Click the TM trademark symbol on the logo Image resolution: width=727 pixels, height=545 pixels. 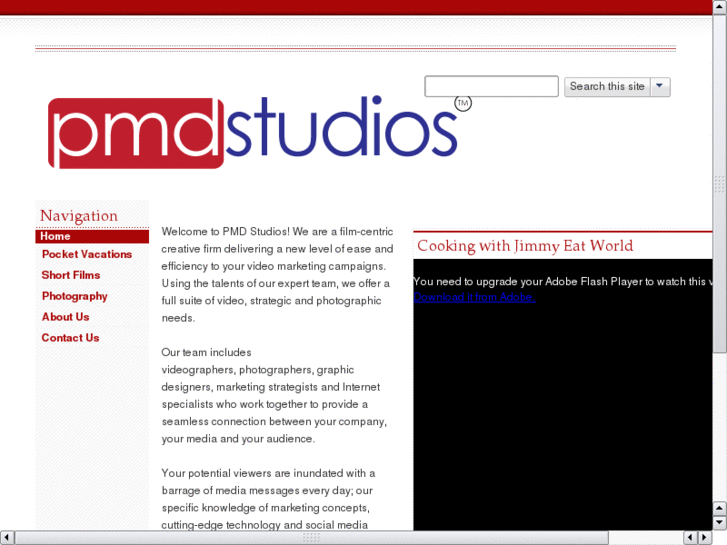coord(463,103)
